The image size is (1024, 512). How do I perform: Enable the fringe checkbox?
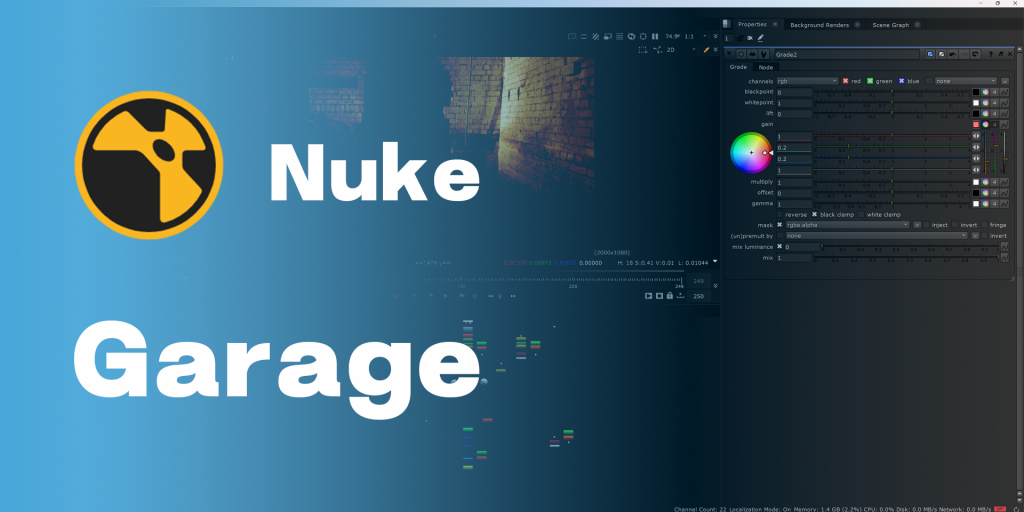984,225
